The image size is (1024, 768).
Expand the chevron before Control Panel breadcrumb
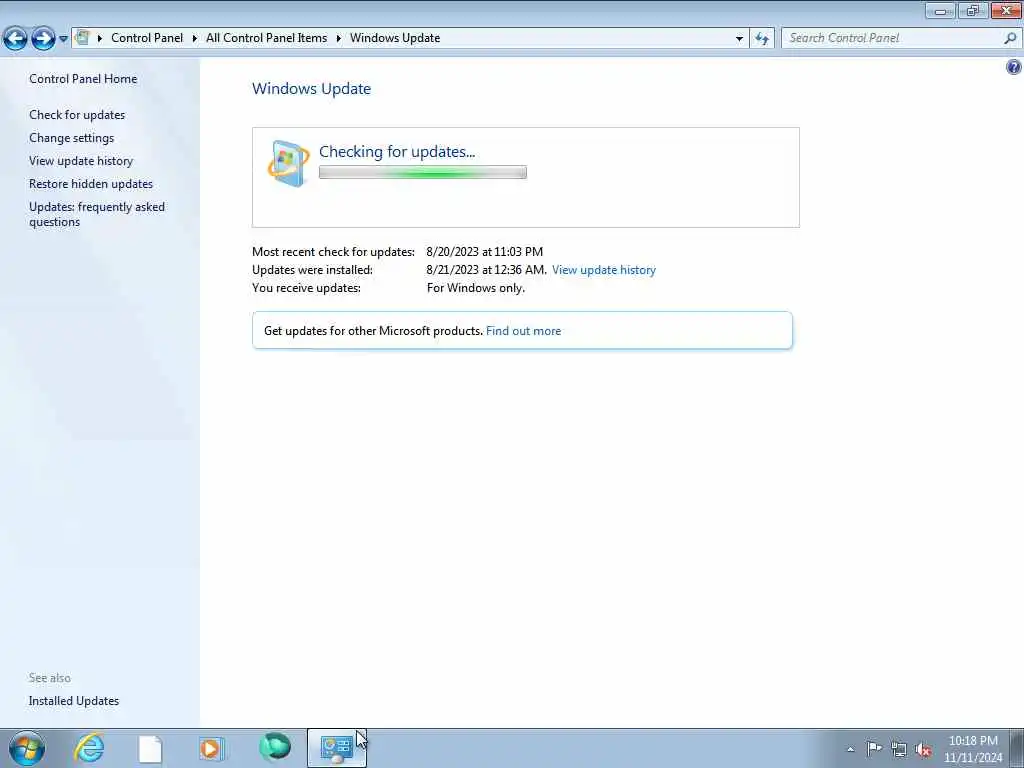(x=100, y=38)
